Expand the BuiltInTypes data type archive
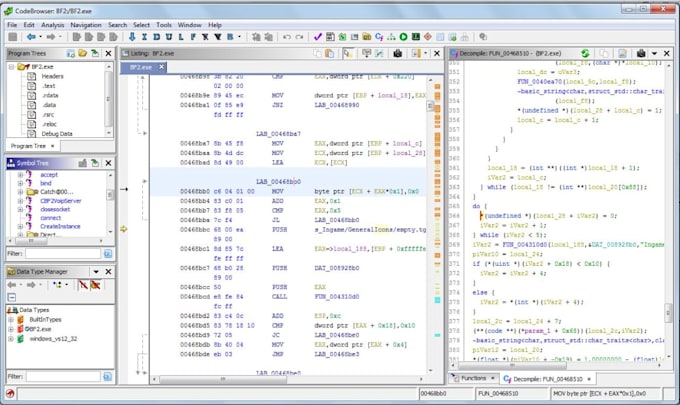680x405 pixels. [x=11, y=320]
